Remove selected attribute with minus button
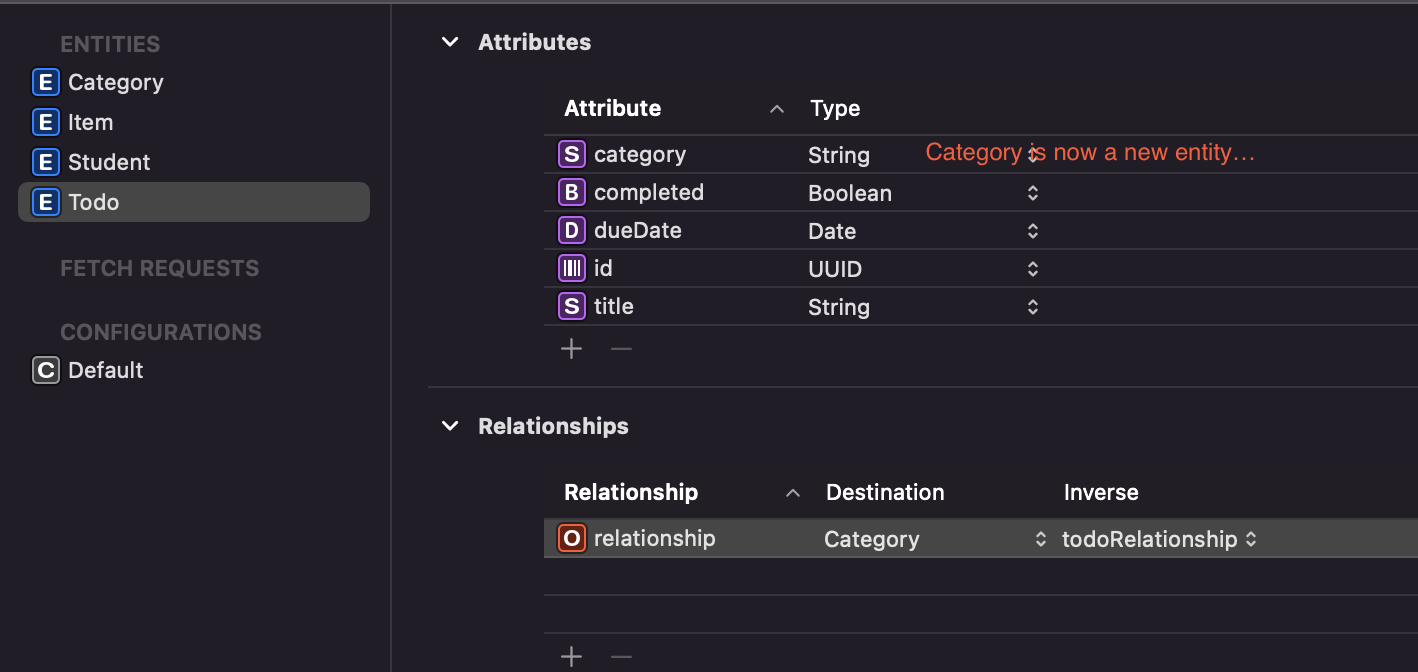 click(621, 348)
